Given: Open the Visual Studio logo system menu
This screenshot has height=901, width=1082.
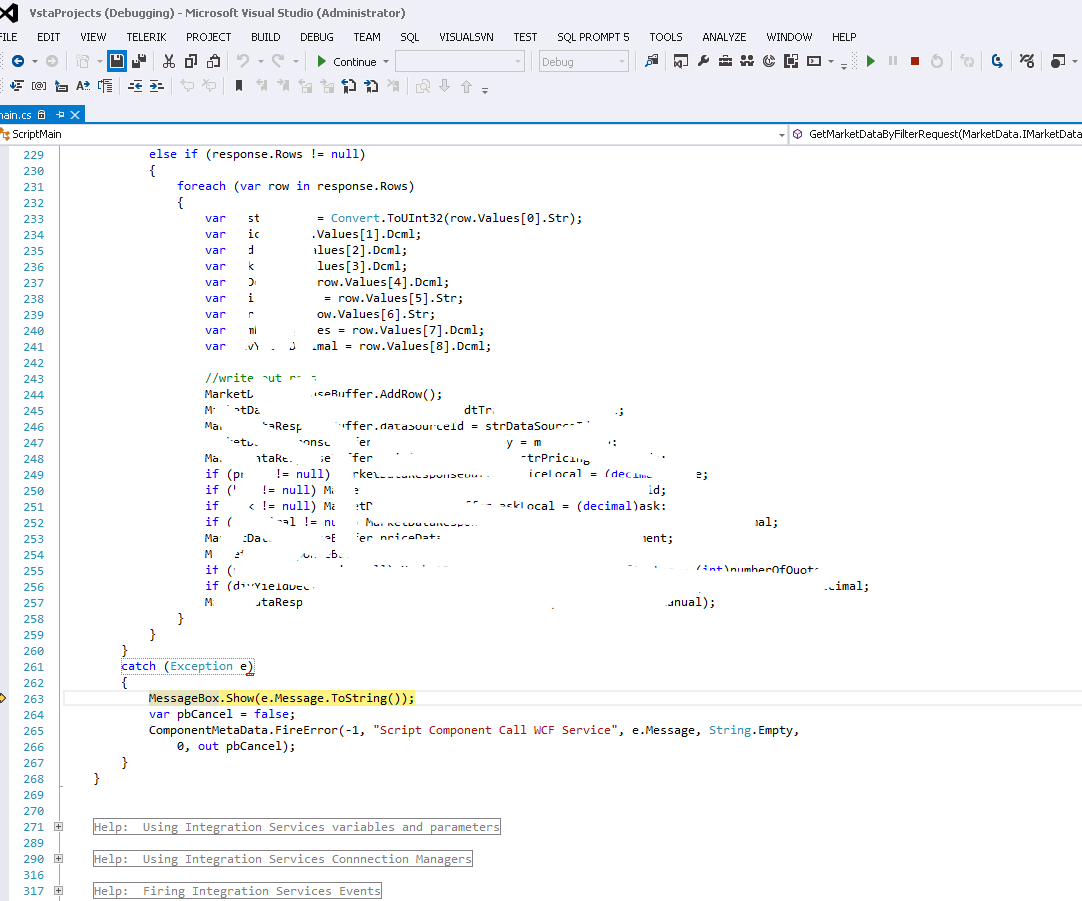Looking at the screenshot, I should pos(9,12).
